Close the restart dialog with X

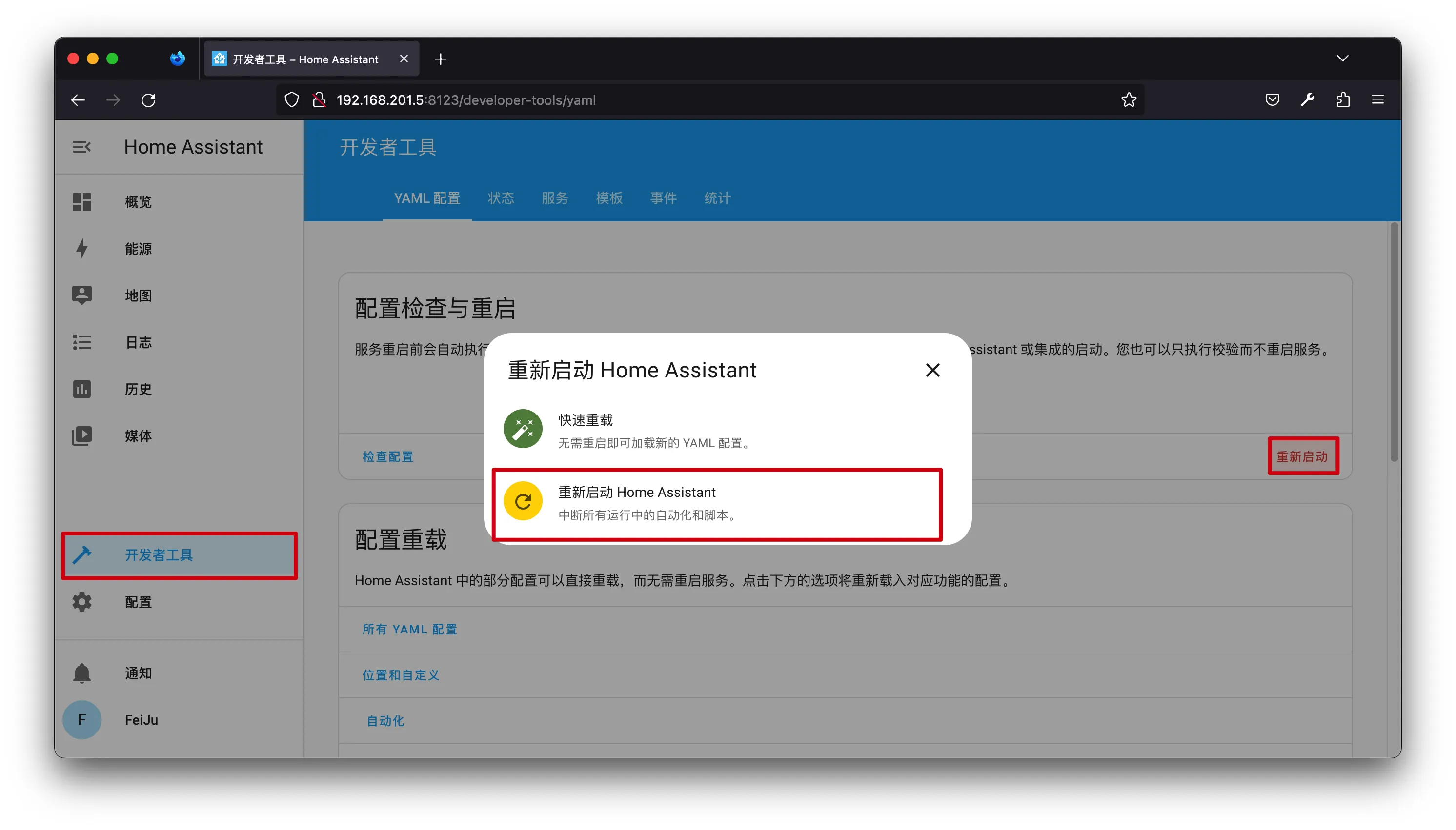point(932,371)
